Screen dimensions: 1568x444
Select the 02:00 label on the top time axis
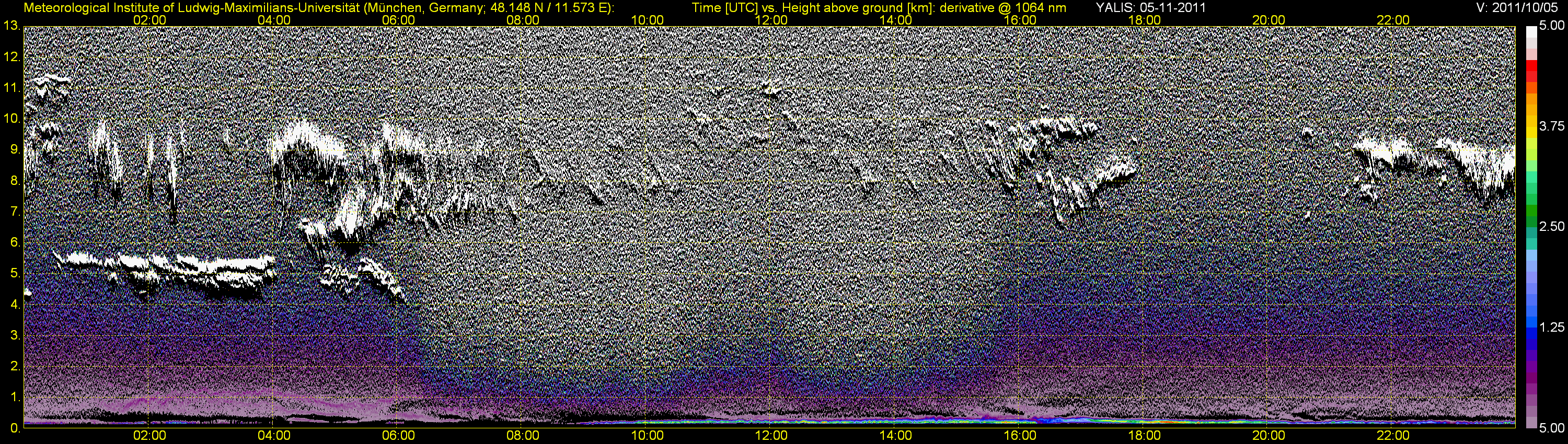pos(149,20)
